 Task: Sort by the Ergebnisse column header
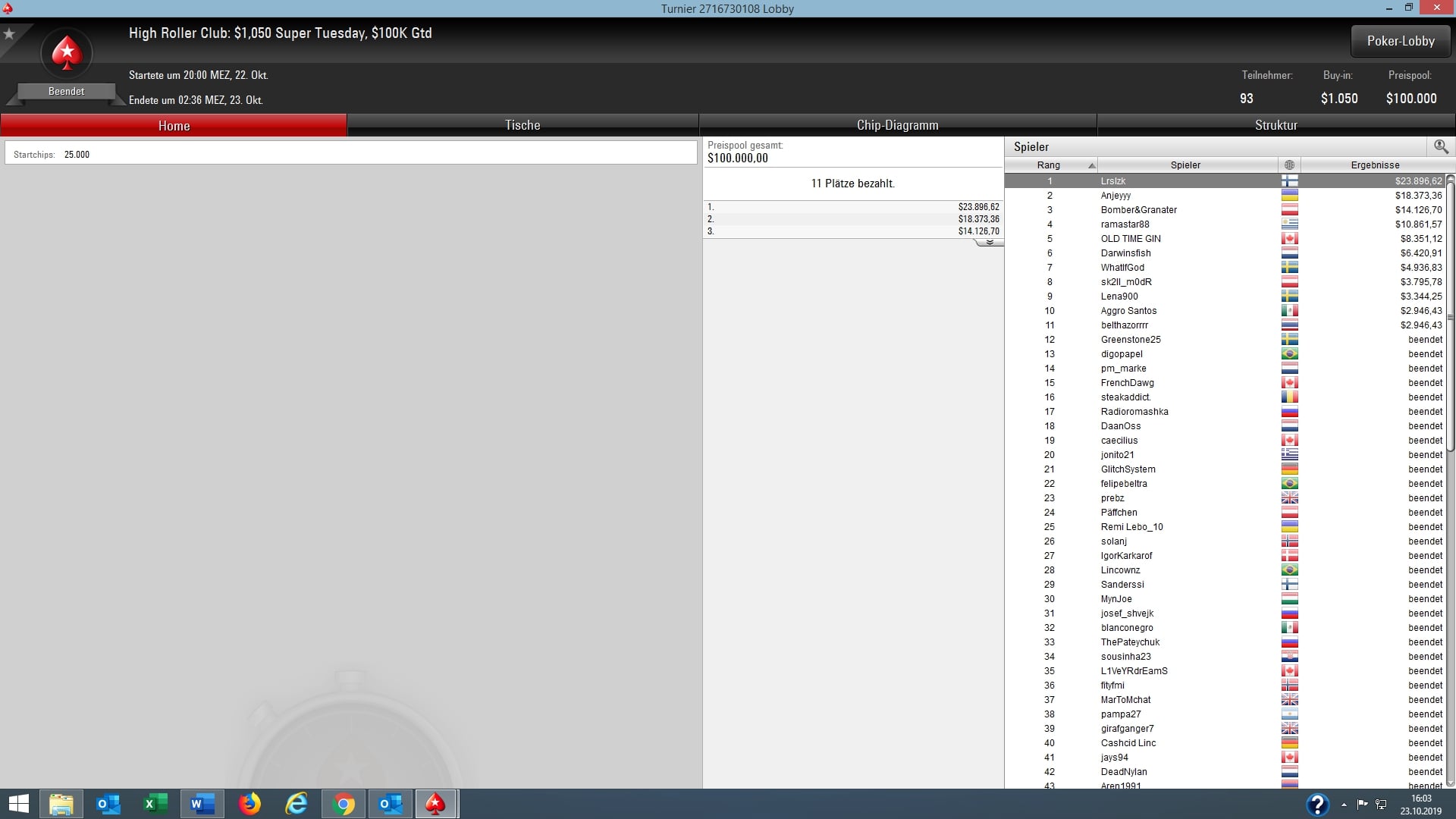[1375, 165]
